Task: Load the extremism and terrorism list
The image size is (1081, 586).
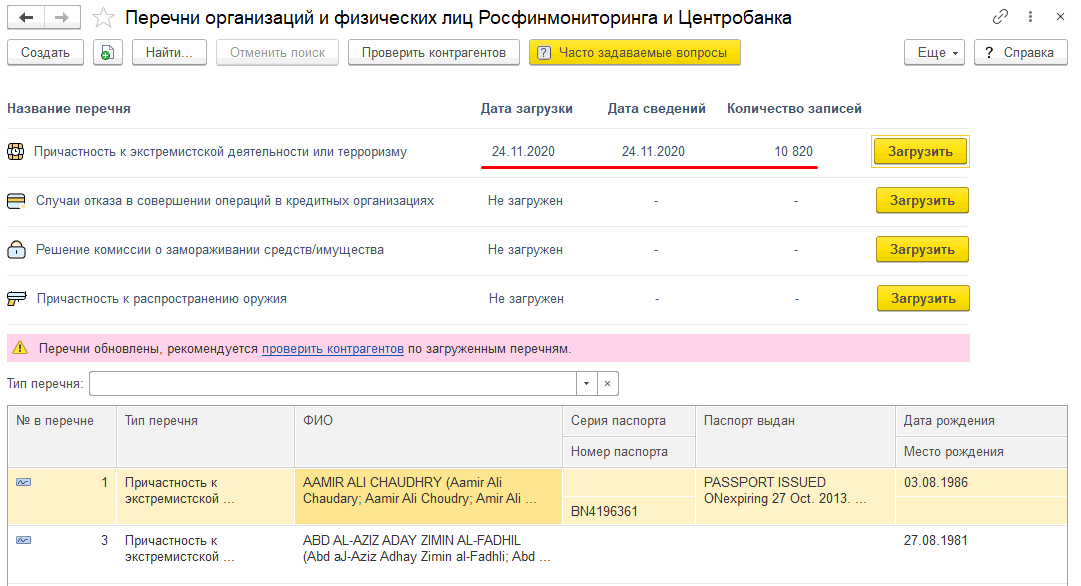Action: coord(920,152)
